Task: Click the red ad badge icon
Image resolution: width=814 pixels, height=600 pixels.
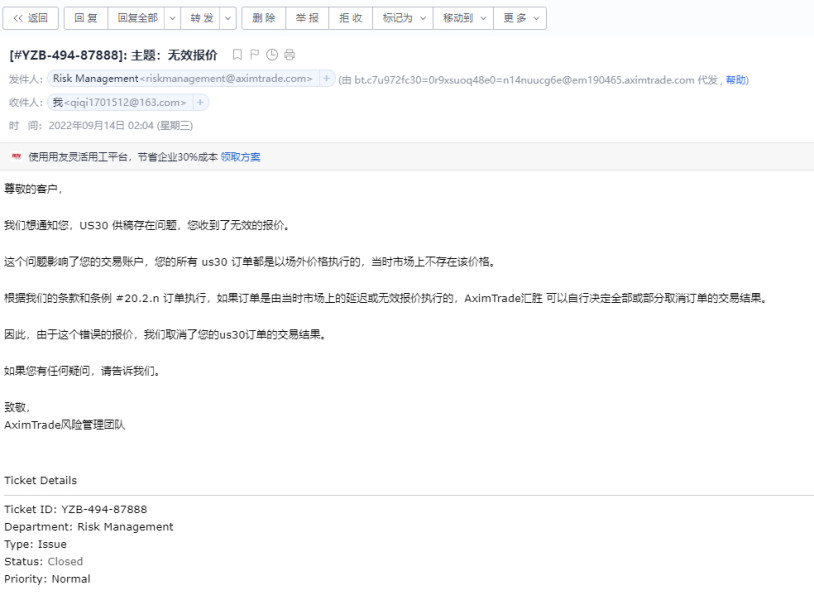Action: (x=17, y=156)
